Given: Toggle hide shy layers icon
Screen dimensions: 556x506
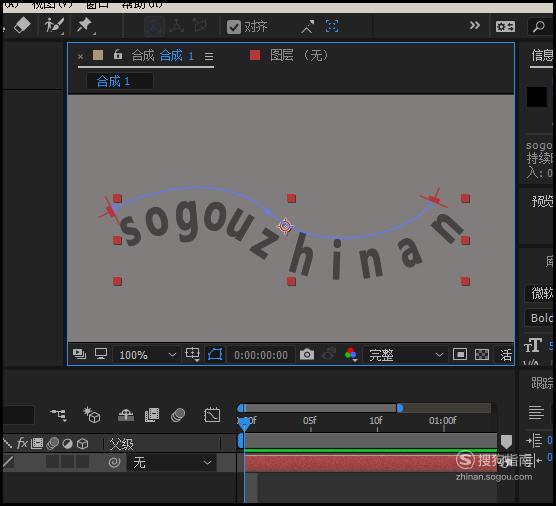Looking at the screenshot, I should tap(126, 415).
